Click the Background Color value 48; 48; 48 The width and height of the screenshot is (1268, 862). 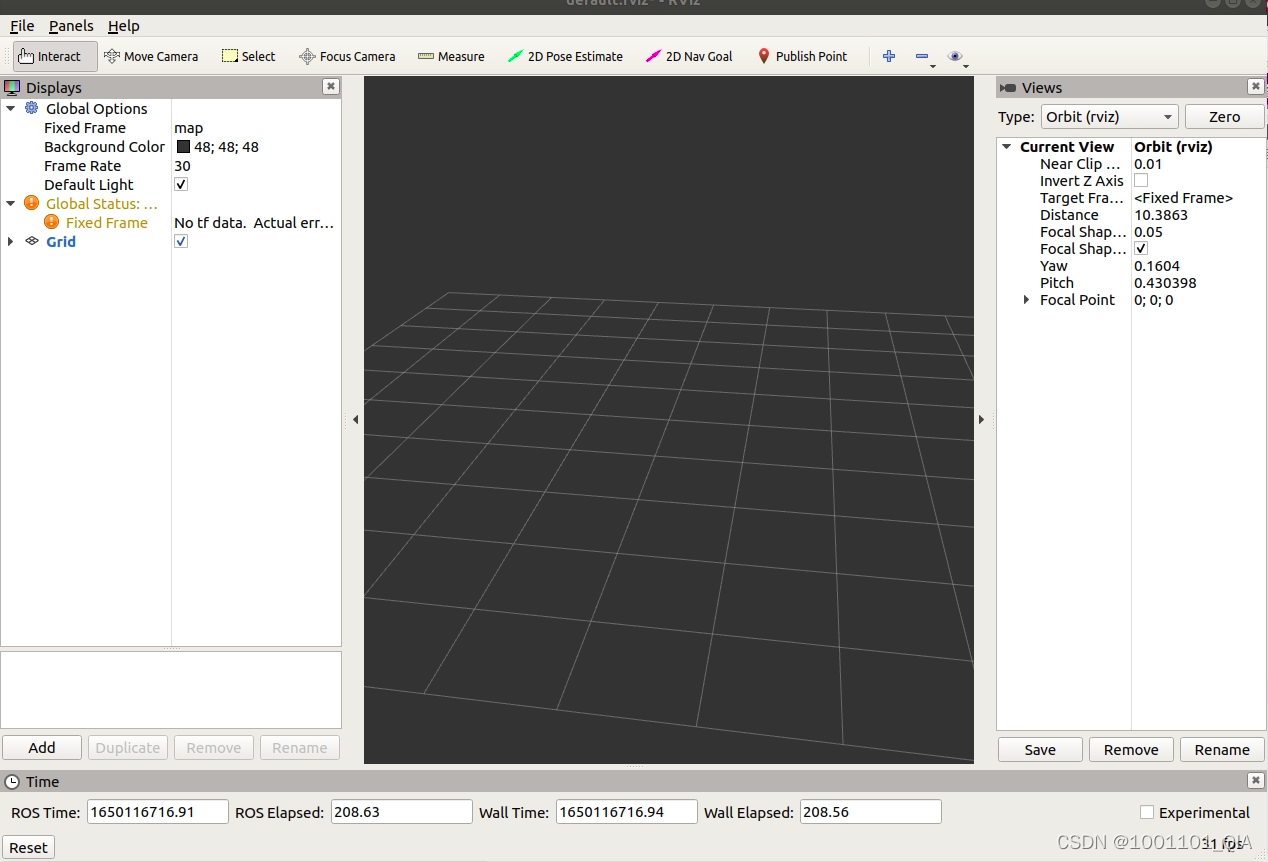pos(226,147)
